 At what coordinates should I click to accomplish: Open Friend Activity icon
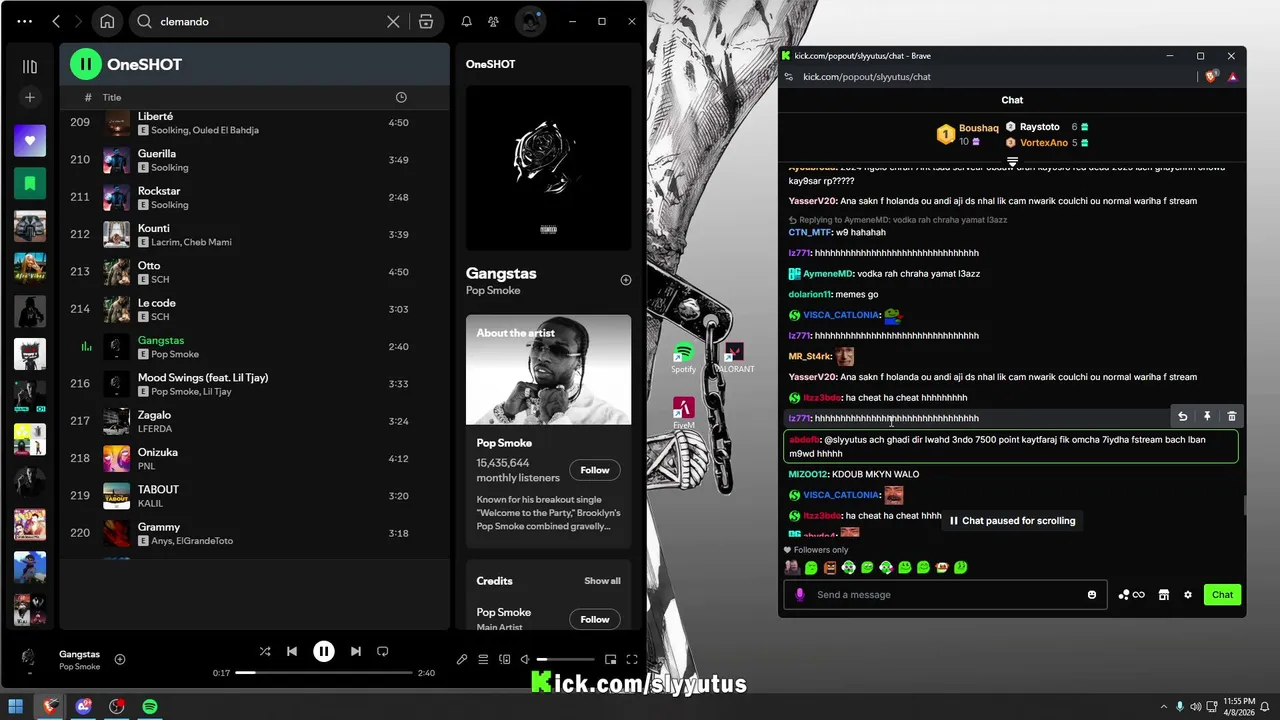tap(493, 21)
